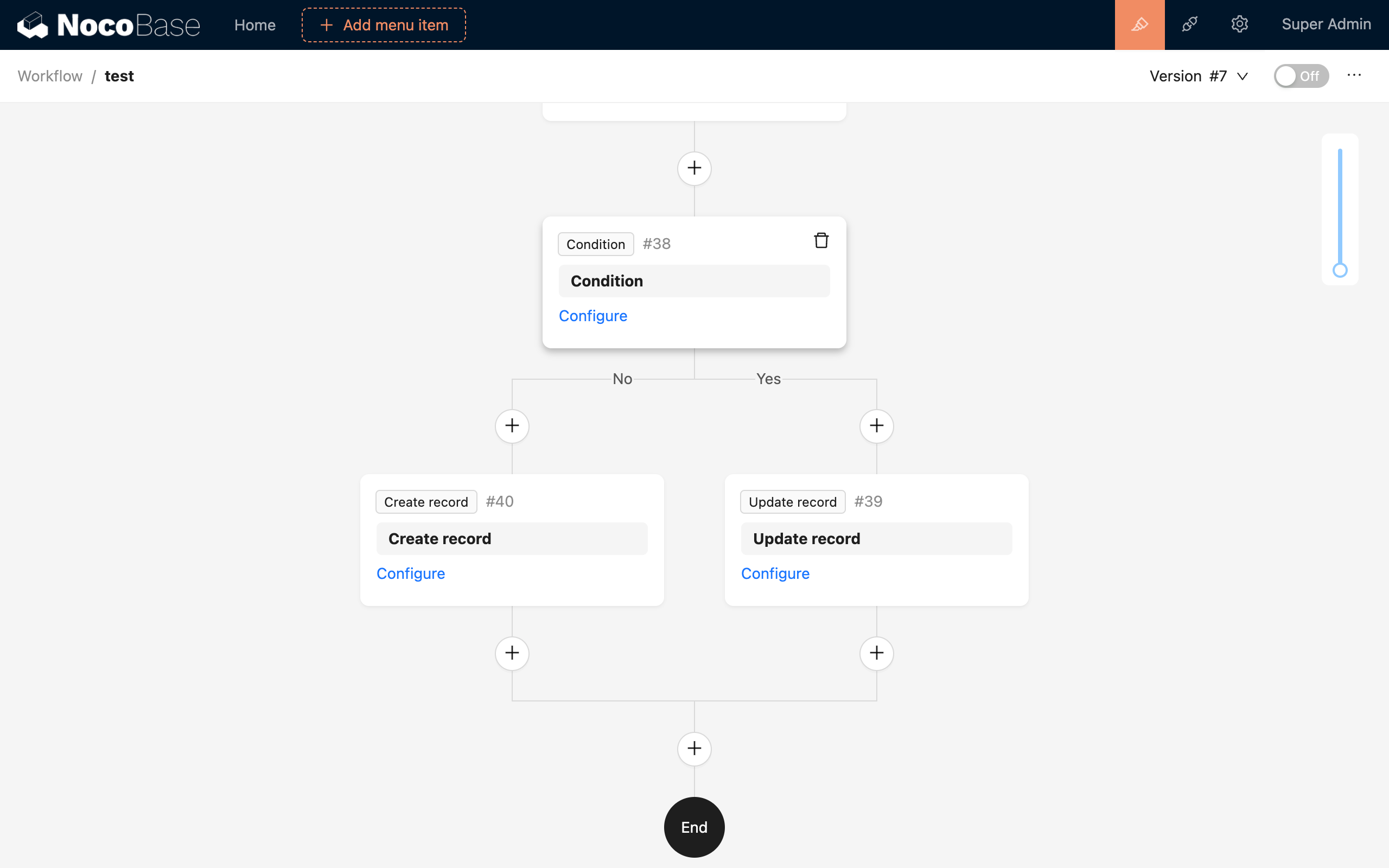Delete the Condition node with trash icon

point(821,240)
